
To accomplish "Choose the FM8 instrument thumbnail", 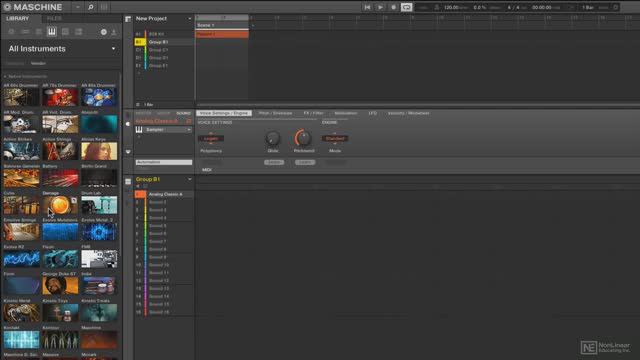I will [x=99, y=259].
